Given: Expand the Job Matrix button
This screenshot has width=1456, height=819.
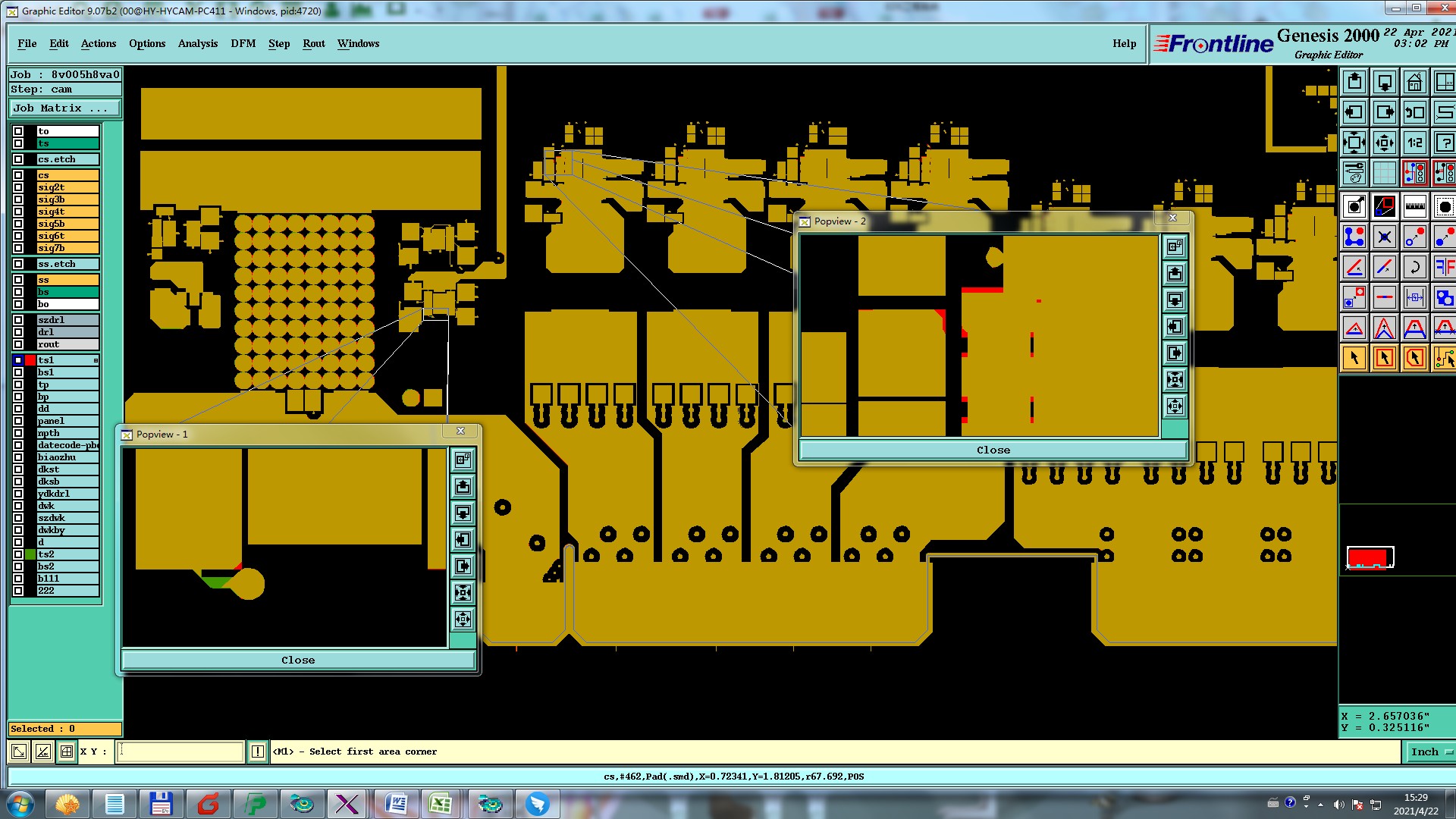Looking at the screenshot, I should click(65, 108).
